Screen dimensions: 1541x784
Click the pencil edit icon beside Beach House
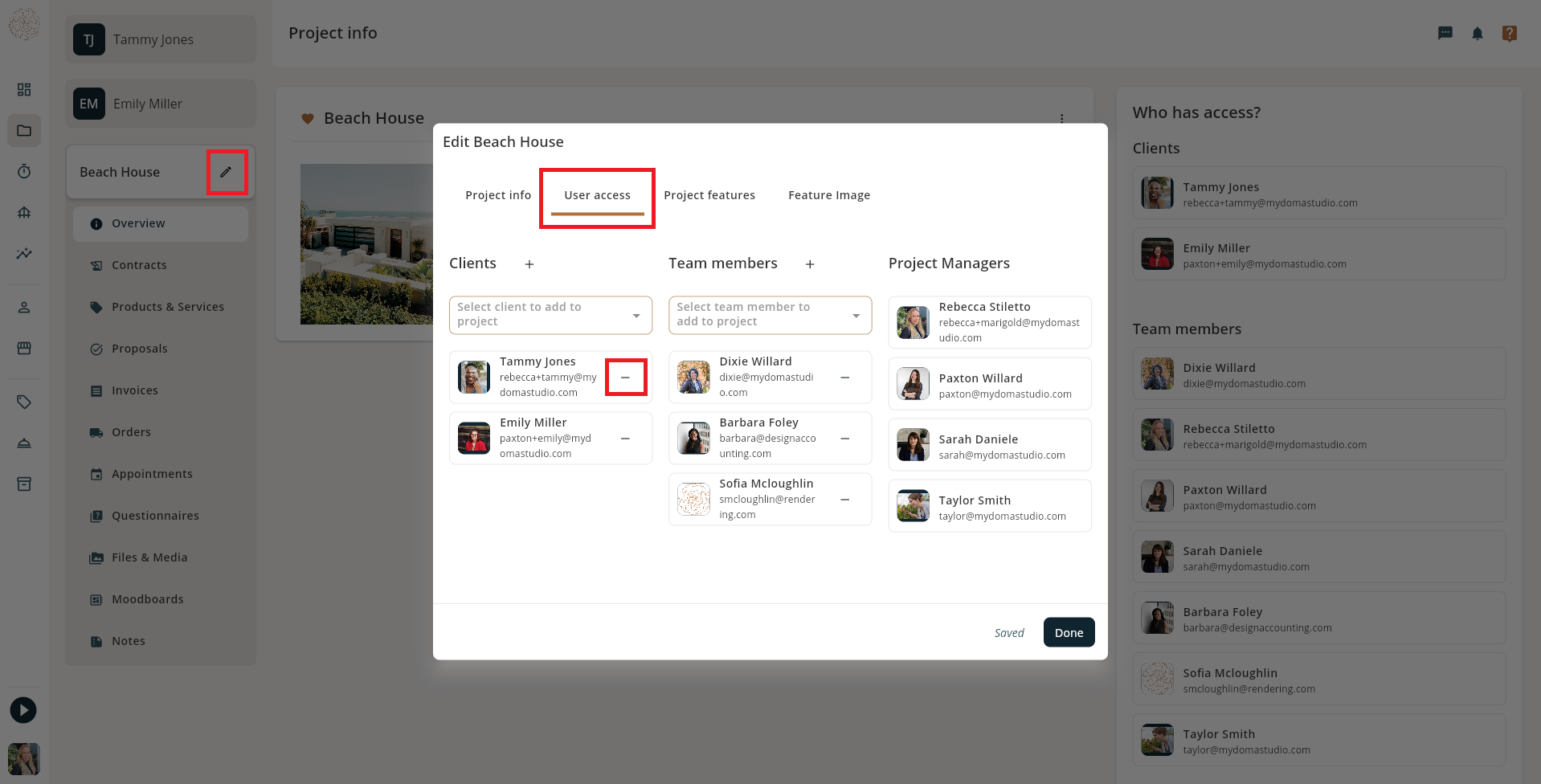click(227, 172)
